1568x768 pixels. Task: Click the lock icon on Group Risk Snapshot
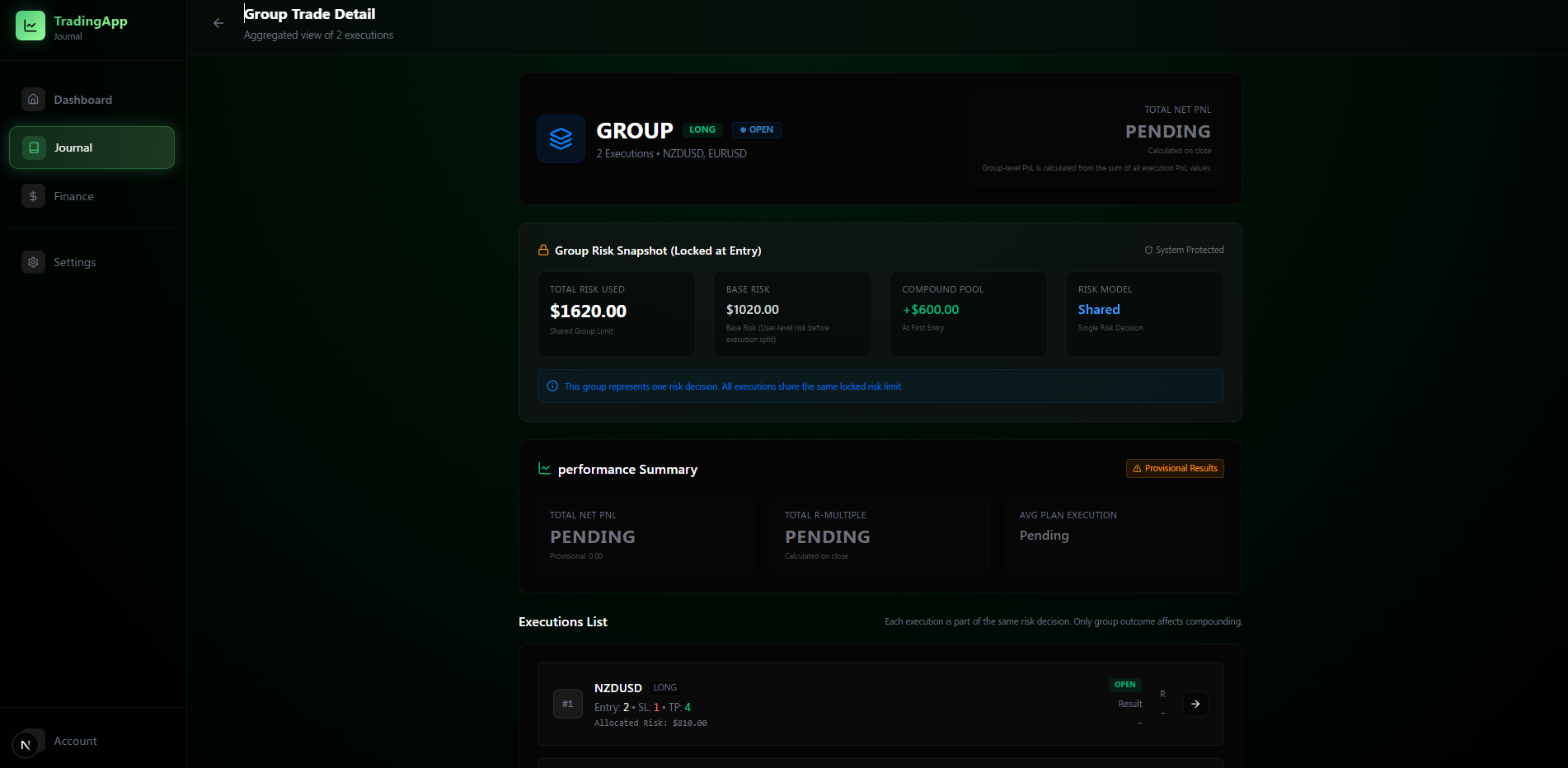[543, 250]
